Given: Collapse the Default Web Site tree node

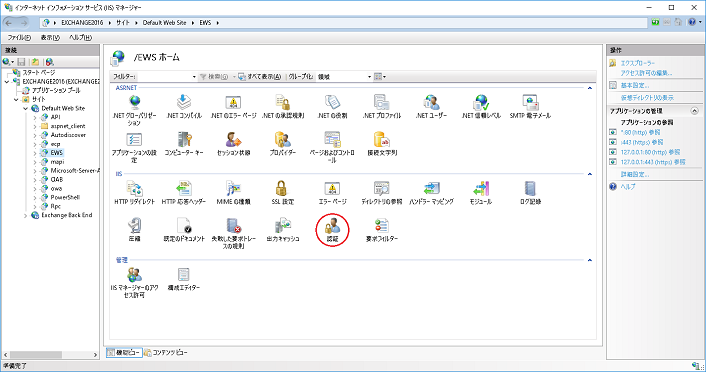Looking at the screenshot, I should pyautogui.click(x=26, y=109).
